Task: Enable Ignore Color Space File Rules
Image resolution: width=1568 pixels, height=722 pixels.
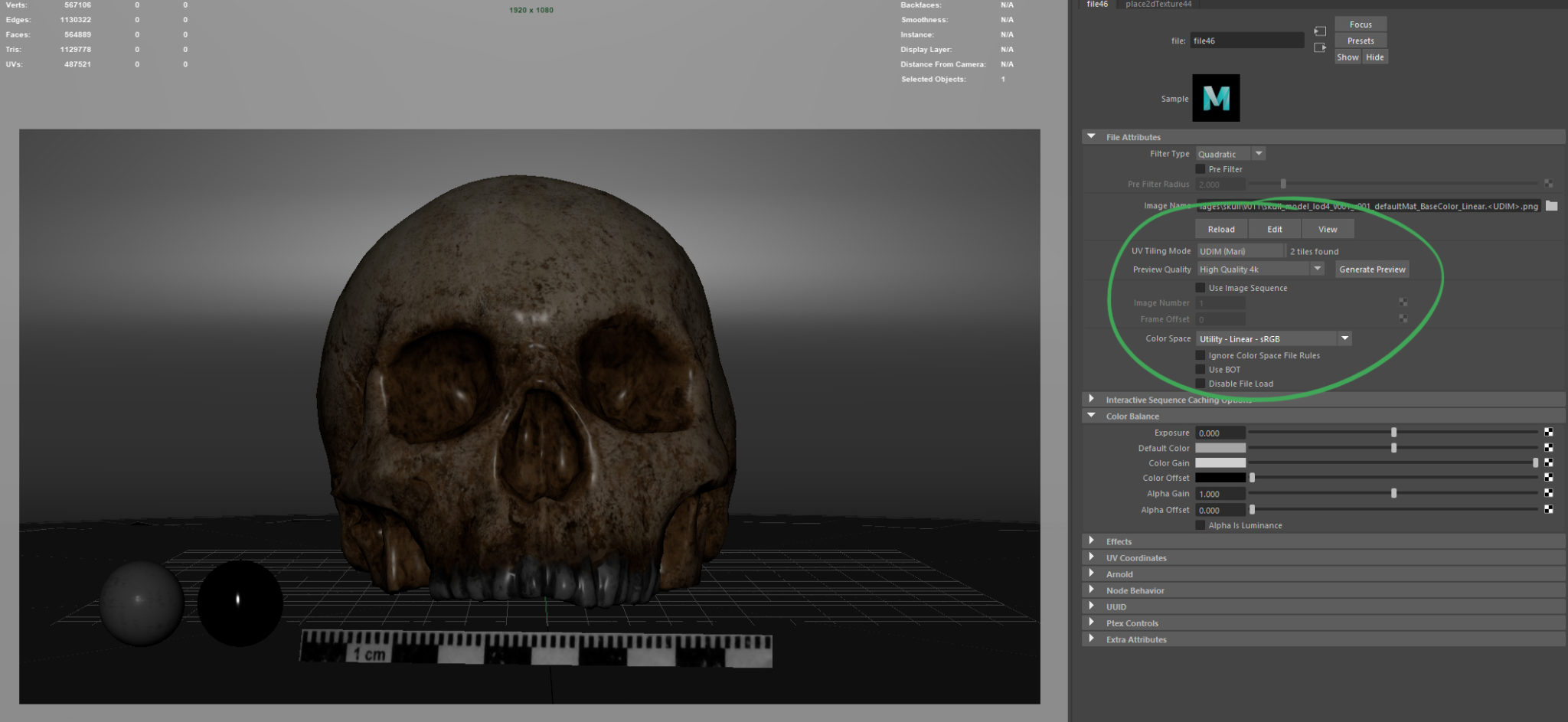Action: (1200, 354)
